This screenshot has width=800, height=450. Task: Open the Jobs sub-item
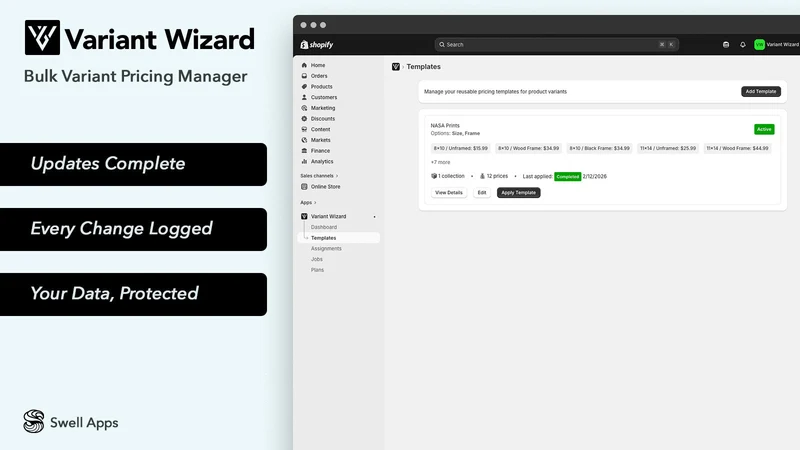click(317, 259)
